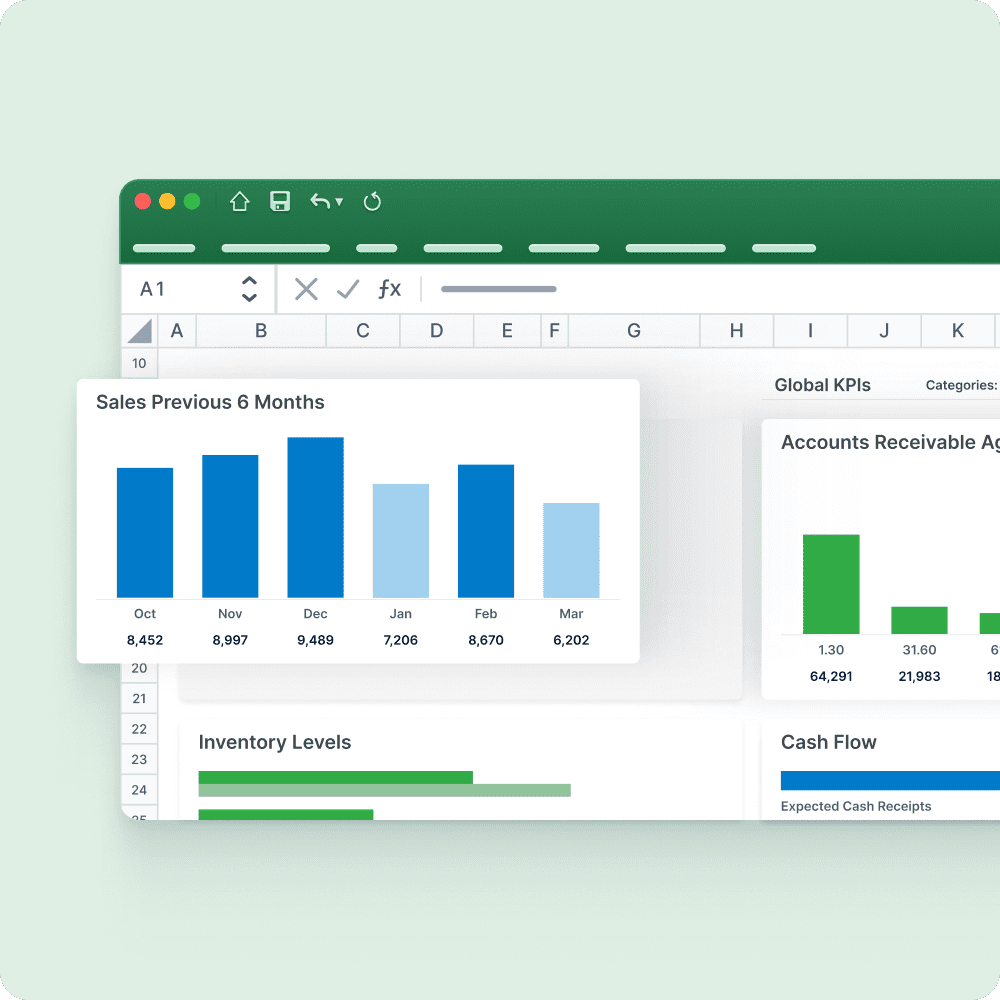Screen dimensions: 1000x1000
Task: Open Insert Function with the fx icon
Action: point(390,289)
